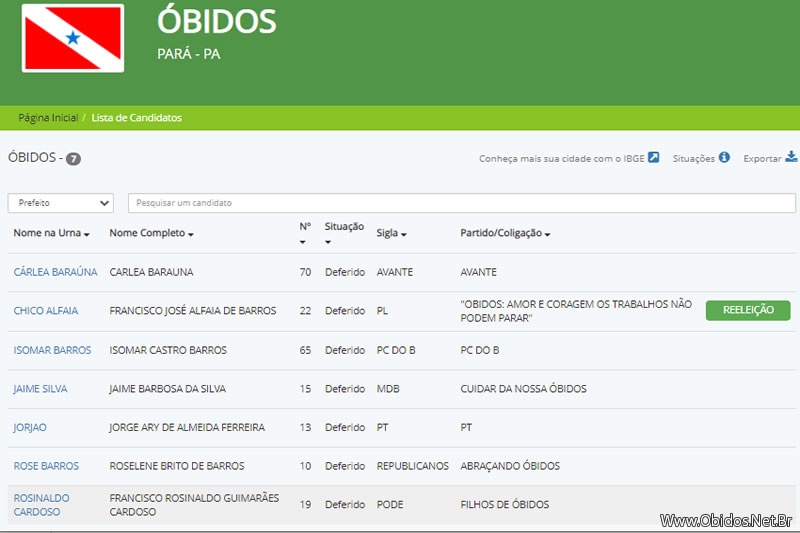The width and height of the screenshot is (800, 533).
Task: Sort by Partido/Coligação column
Action: click(x=505, y=233)
